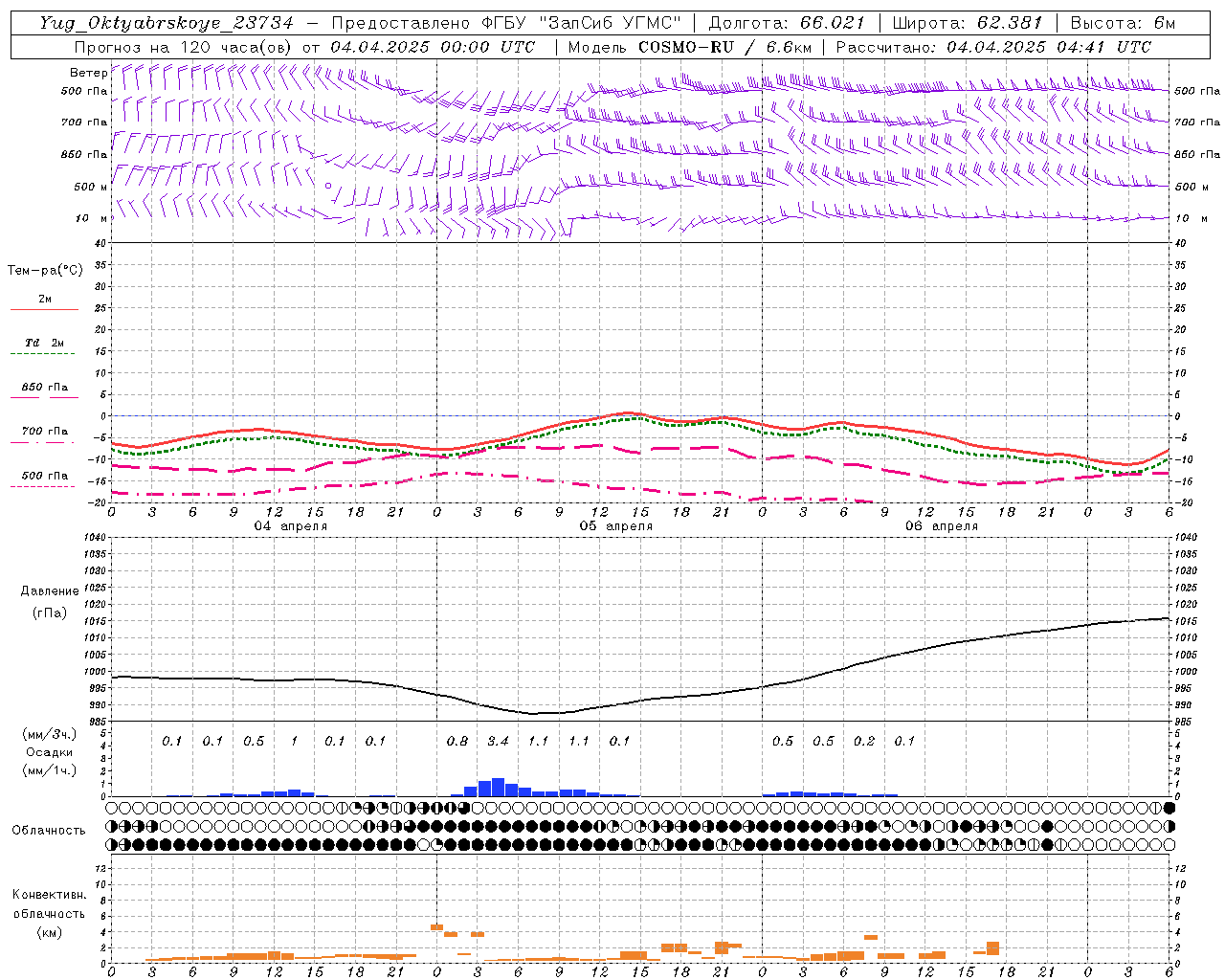Click the Ветер wind panel label
1225x980 pixels.
tap(88, 73)
